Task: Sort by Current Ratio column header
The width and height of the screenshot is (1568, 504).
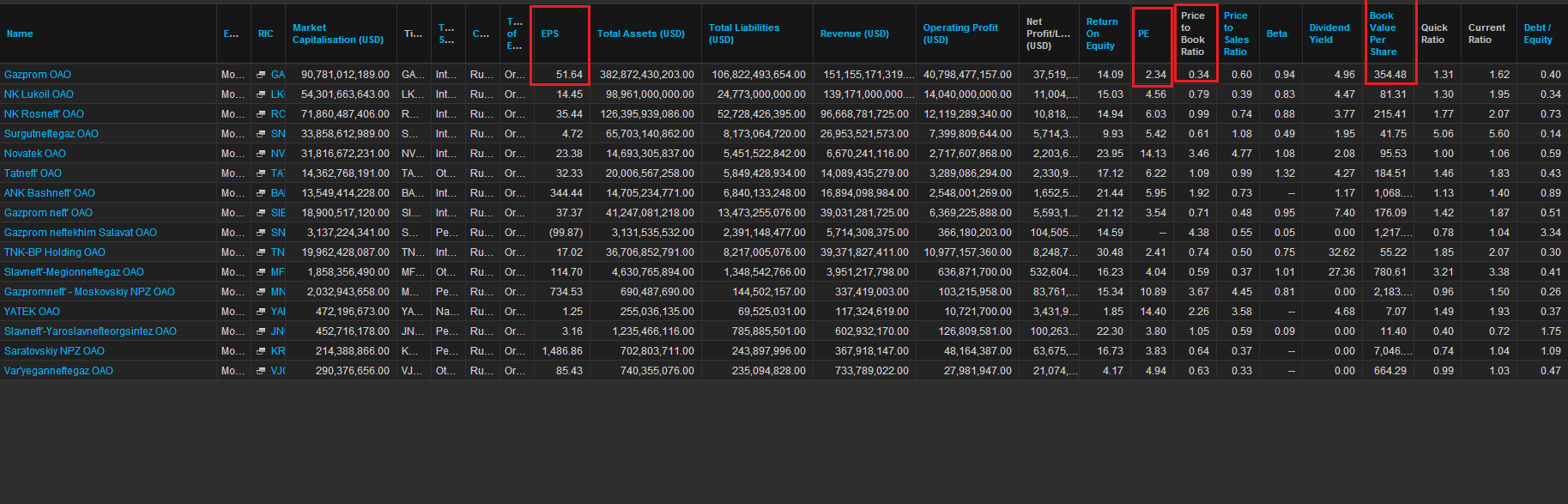Action: [x=1486, y=34]
